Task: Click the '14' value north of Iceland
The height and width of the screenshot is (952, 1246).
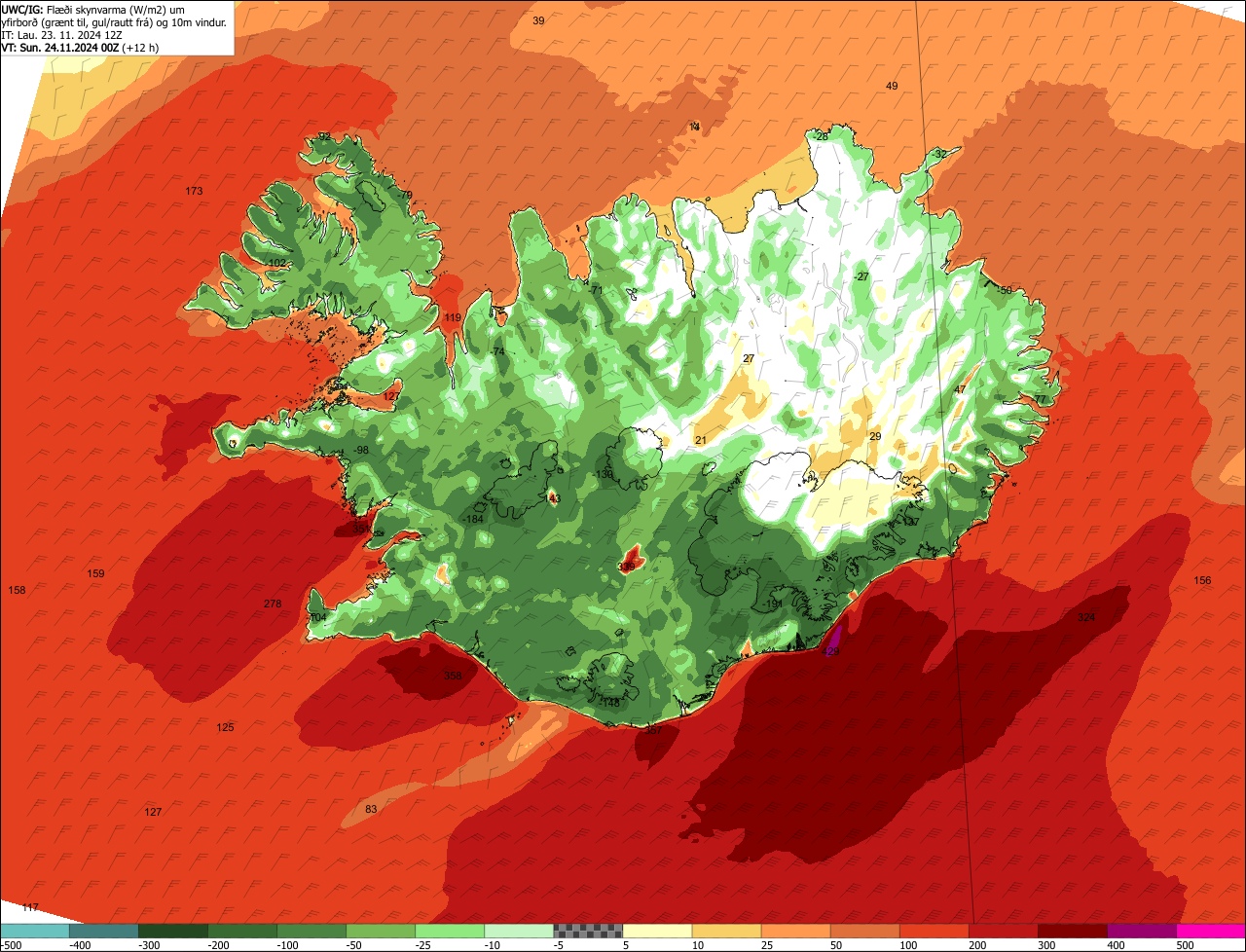Action: tap(694, 127)
